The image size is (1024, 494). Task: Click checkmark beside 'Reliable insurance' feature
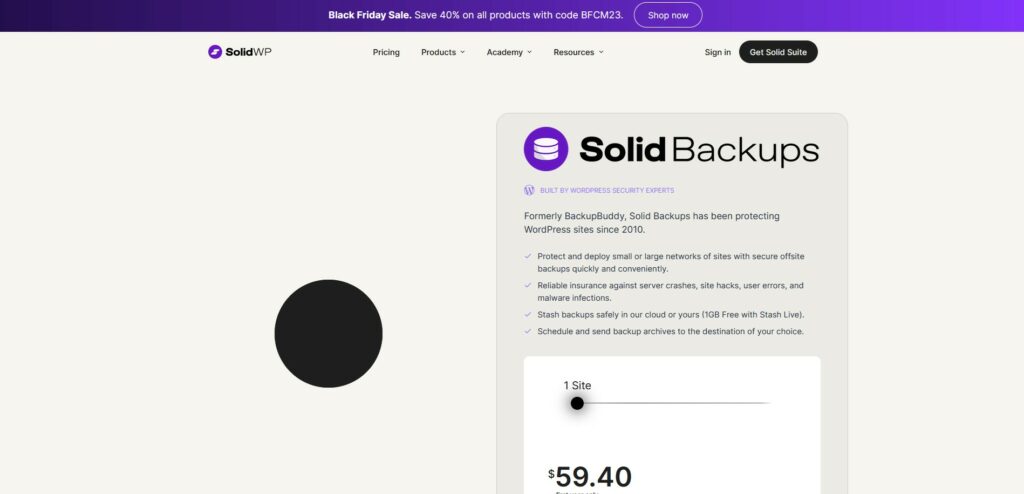528,285
